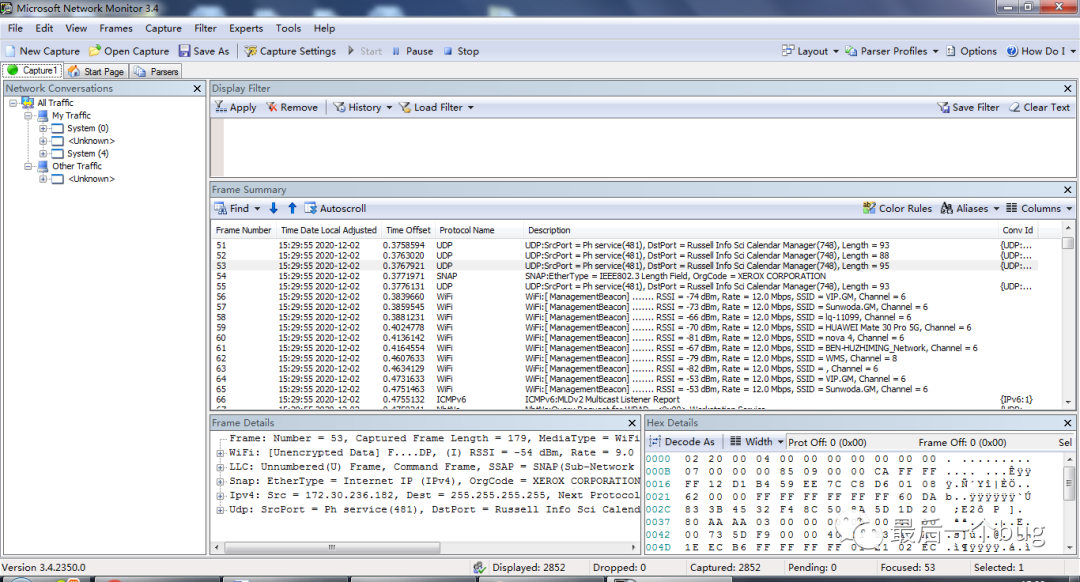The width and height of the screenshot is (1080, 582).
Task: Open the filter History dropdown
Action: coord(362,107)
